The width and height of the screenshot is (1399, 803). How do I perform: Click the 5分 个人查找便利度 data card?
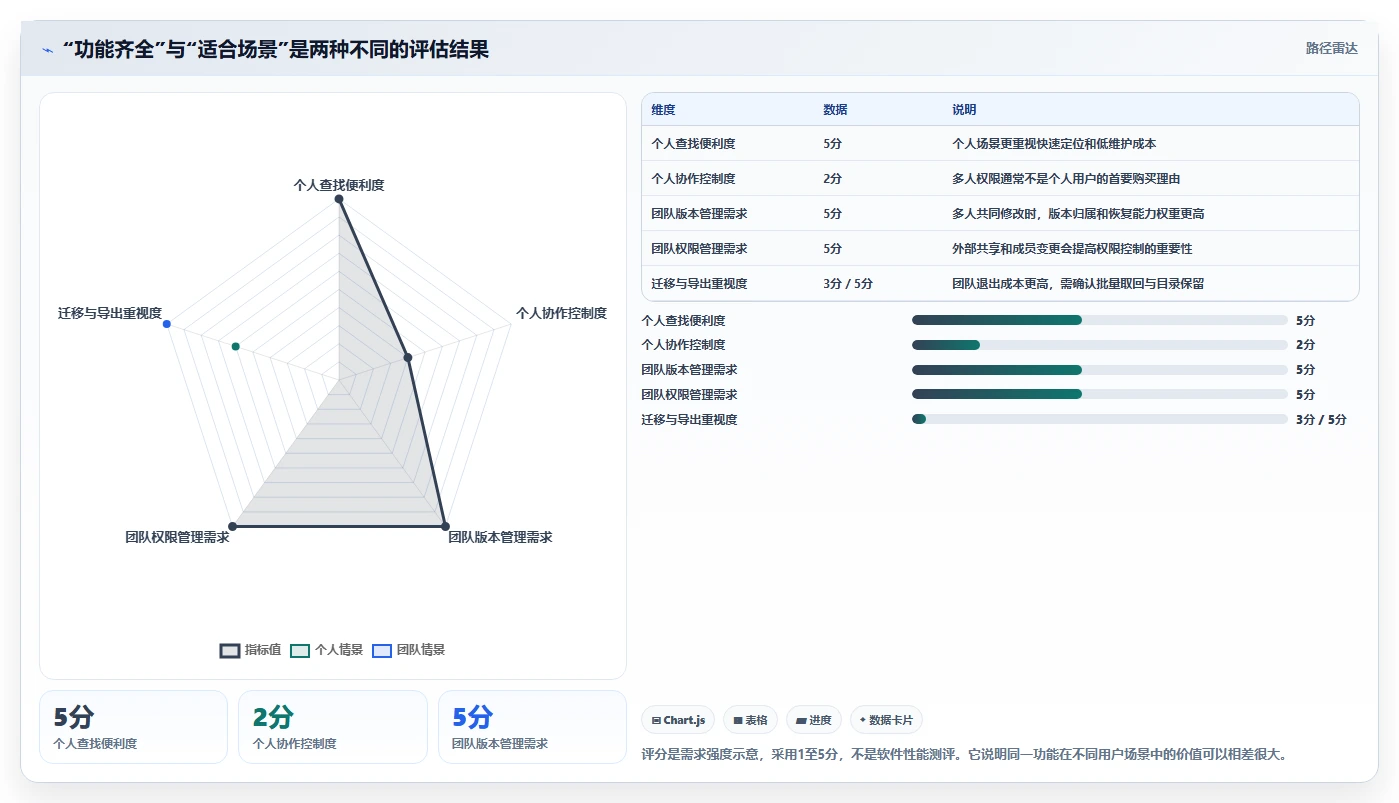[133, 727]
